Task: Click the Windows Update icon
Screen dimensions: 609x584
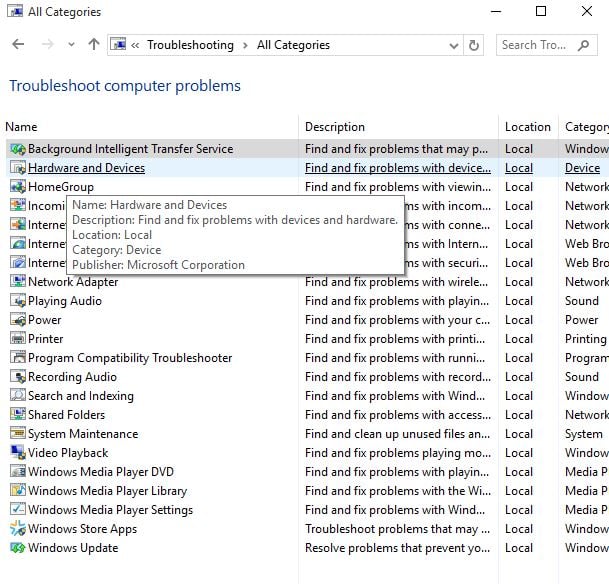Action: point(18,548)
